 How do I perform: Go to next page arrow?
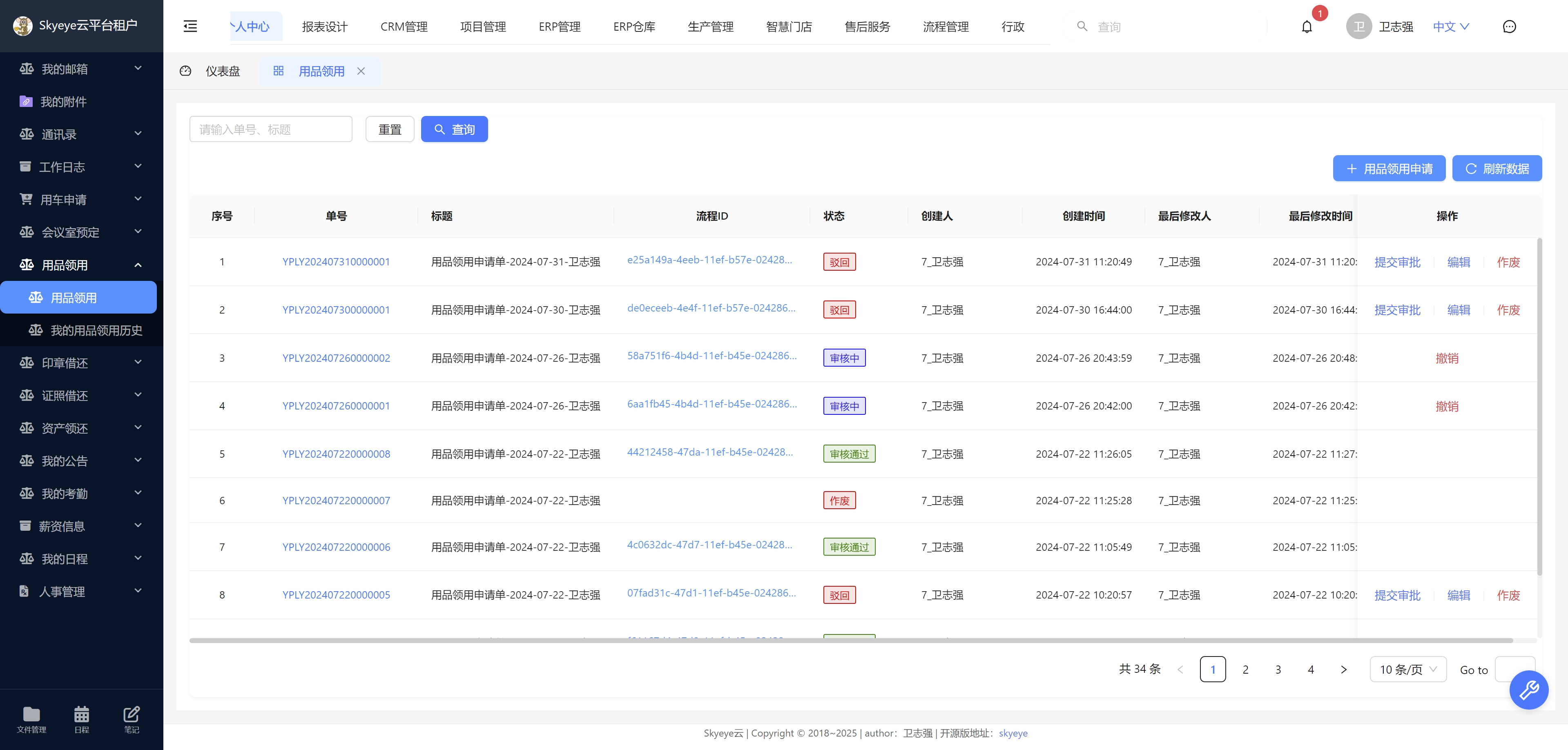point(1343,669)
